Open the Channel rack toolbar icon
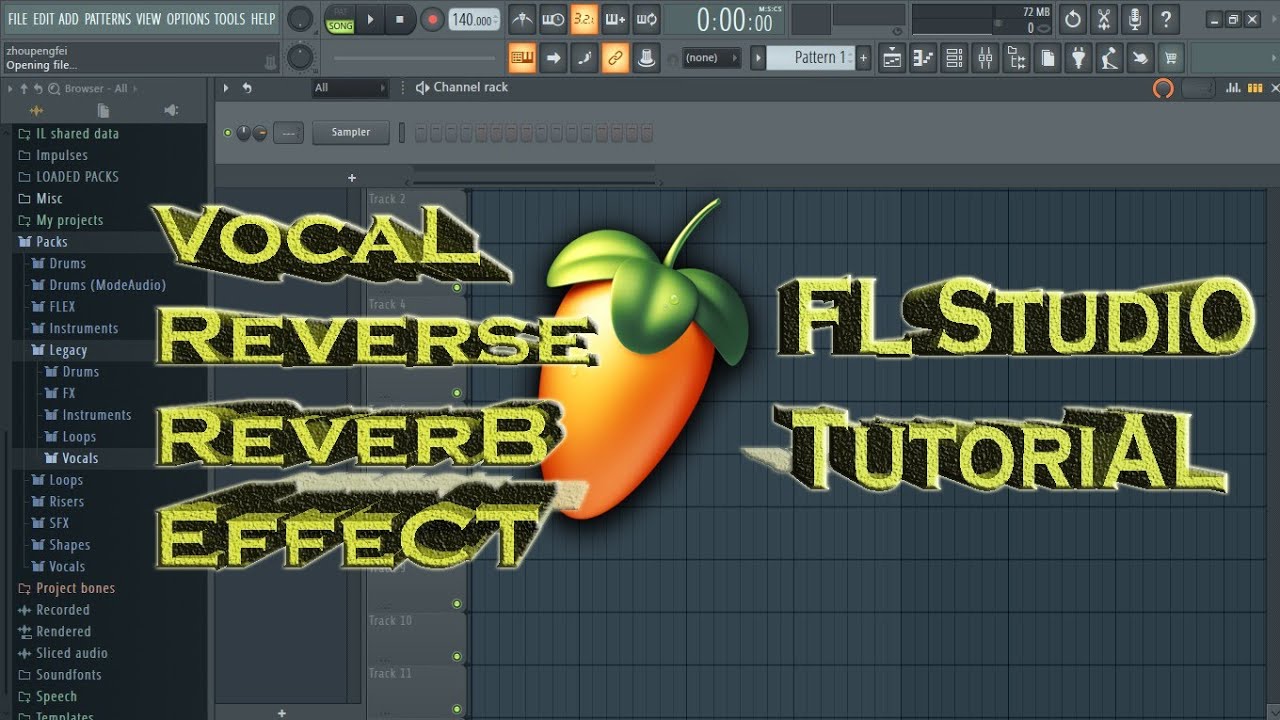 point(954,58)
